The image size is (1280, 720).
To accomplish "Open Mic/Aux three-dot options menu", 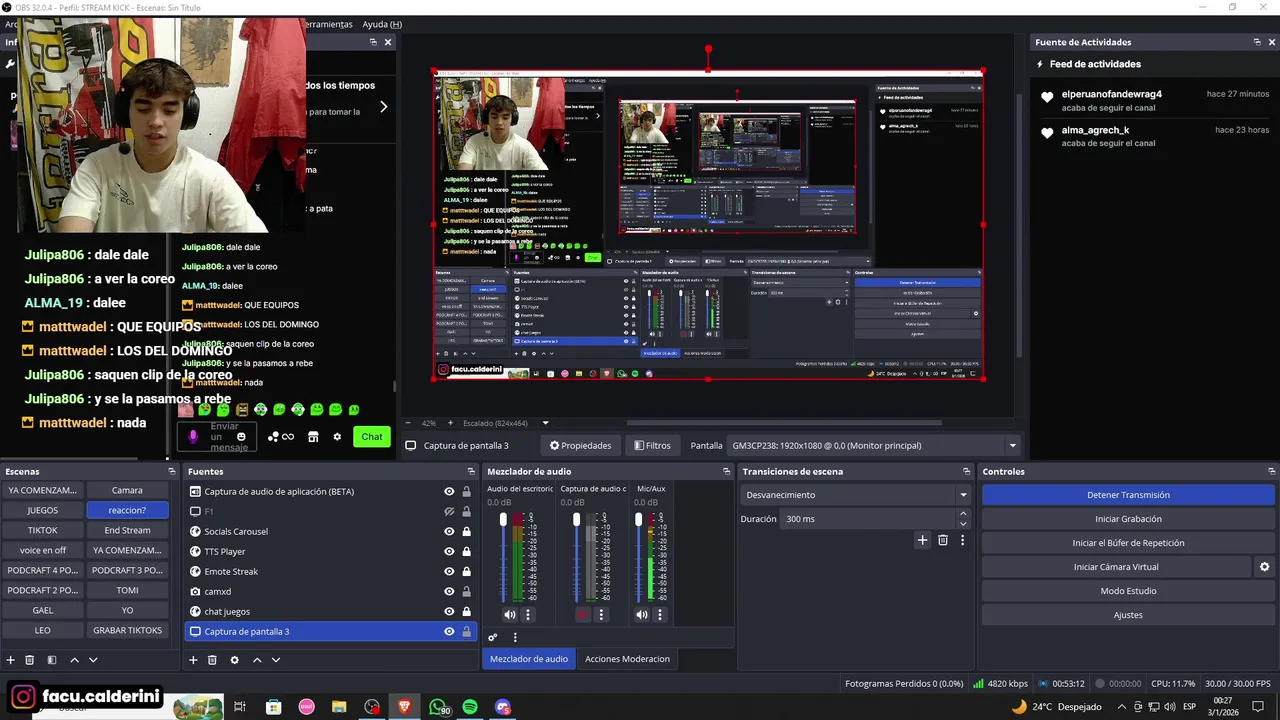I will [660, 615].
